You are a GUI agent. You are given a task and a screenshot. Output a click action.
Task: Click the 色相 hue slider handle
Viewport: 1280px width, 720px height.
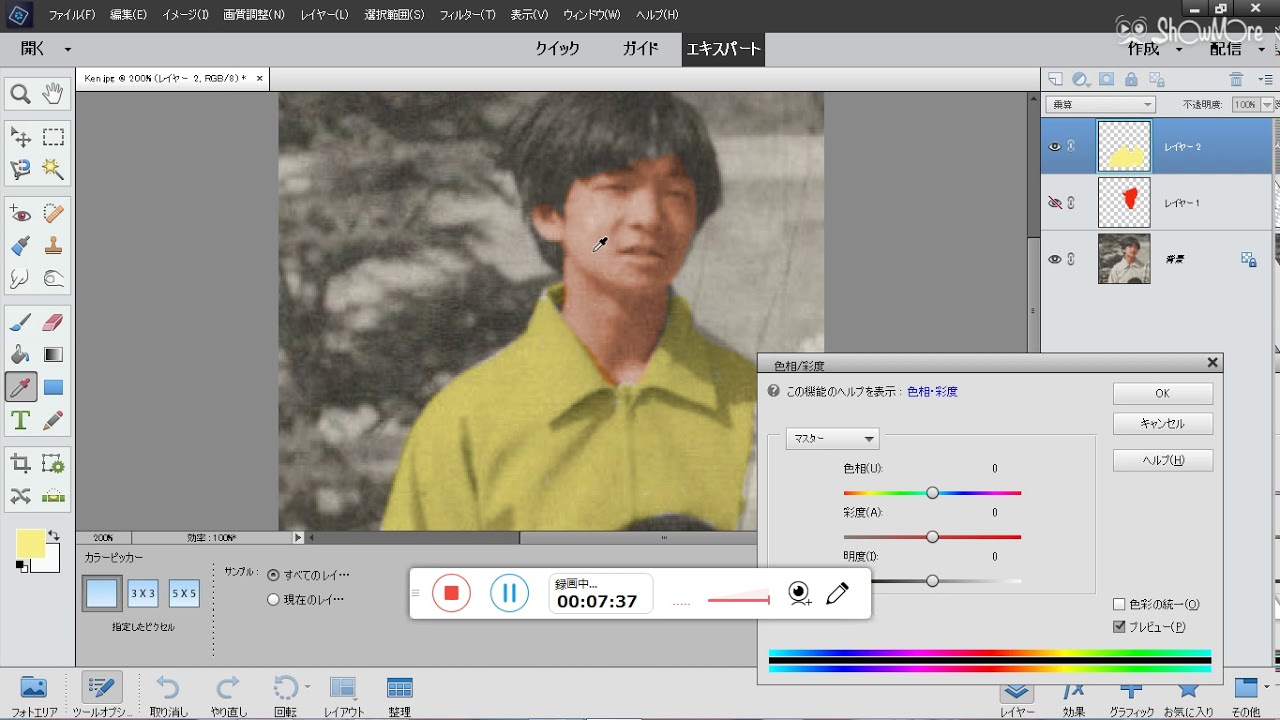point(932,492)
